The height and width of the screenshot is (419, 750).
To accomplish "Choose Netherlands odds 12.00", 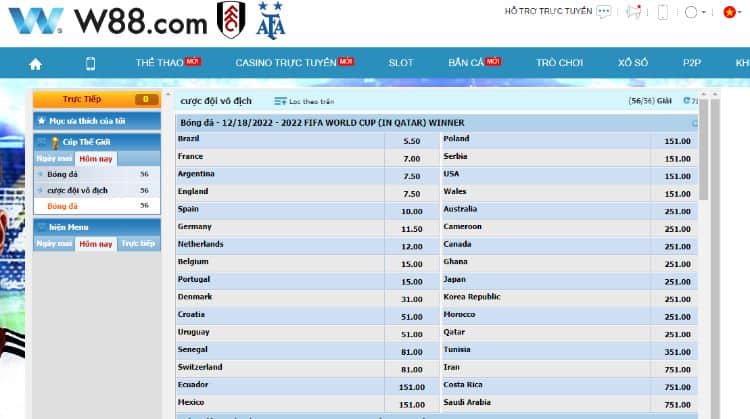I will [411, 246].
